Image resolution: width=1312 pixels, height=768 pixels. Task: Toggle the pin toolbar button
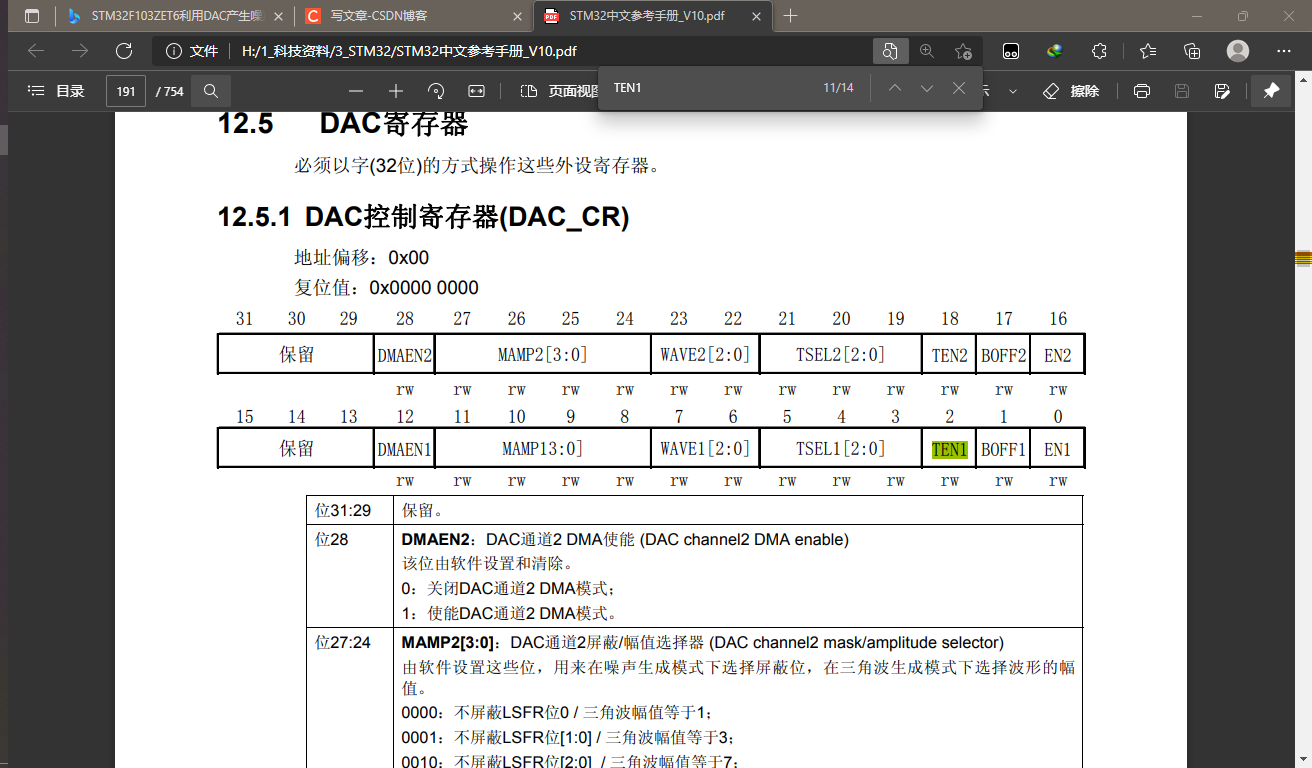pos(1271,91)
